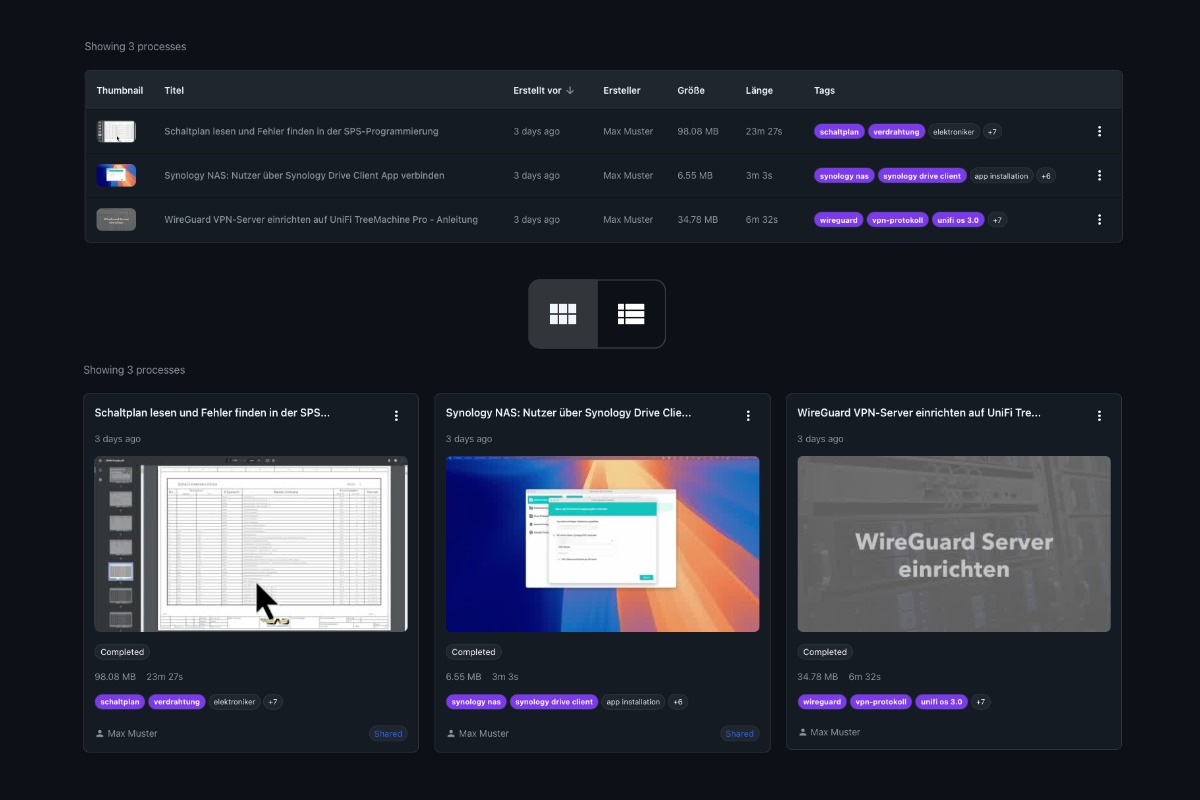Image resolution: width=1200 pixels, height=800 pixels.
Task: Open options menu for WireGuard table row
Action: tap(1099, 219)
